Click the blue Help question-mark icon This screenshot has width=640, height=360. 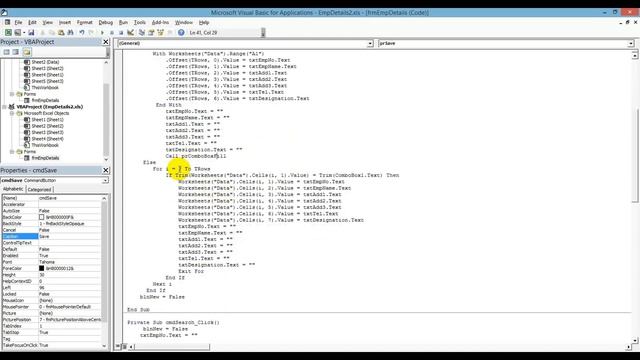181,33
